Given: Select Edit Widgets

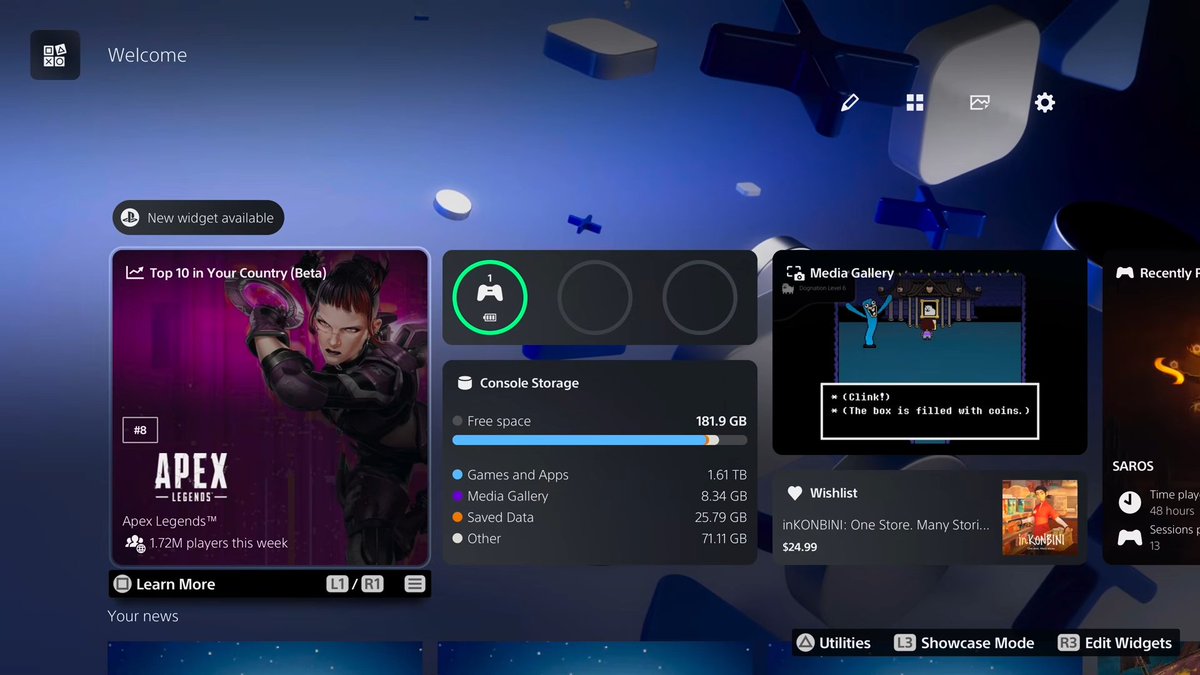Looking at the screenshot, I should 1115,643.
